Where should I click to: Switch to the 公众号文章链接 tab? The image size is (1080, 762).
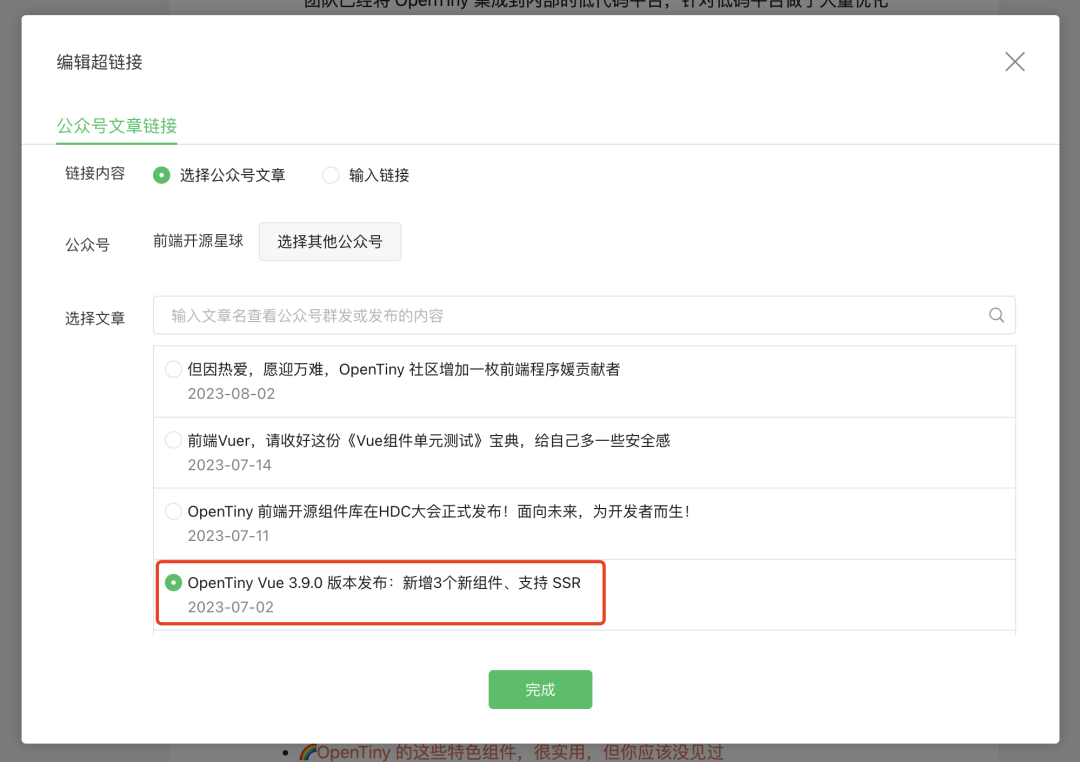pos(116,125)
